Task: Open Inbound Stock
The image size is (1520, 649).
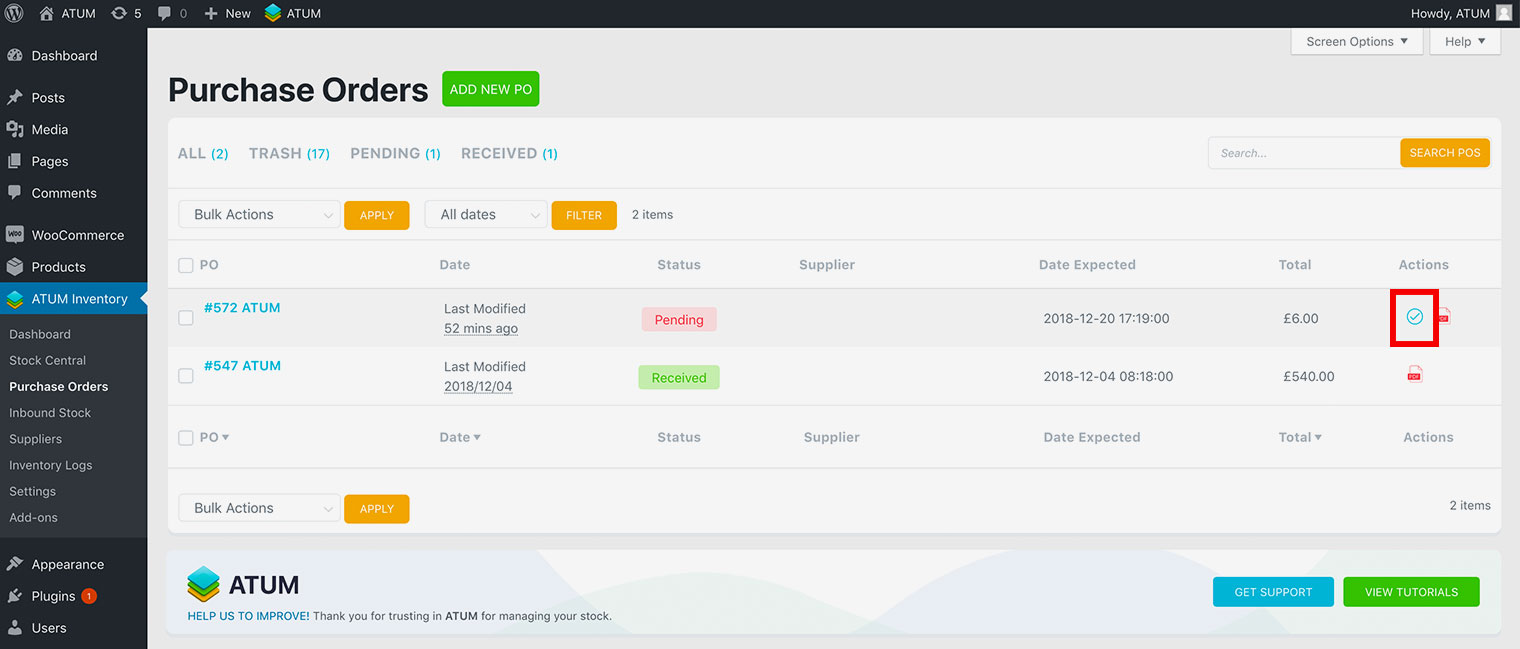Action: point(50,413)
